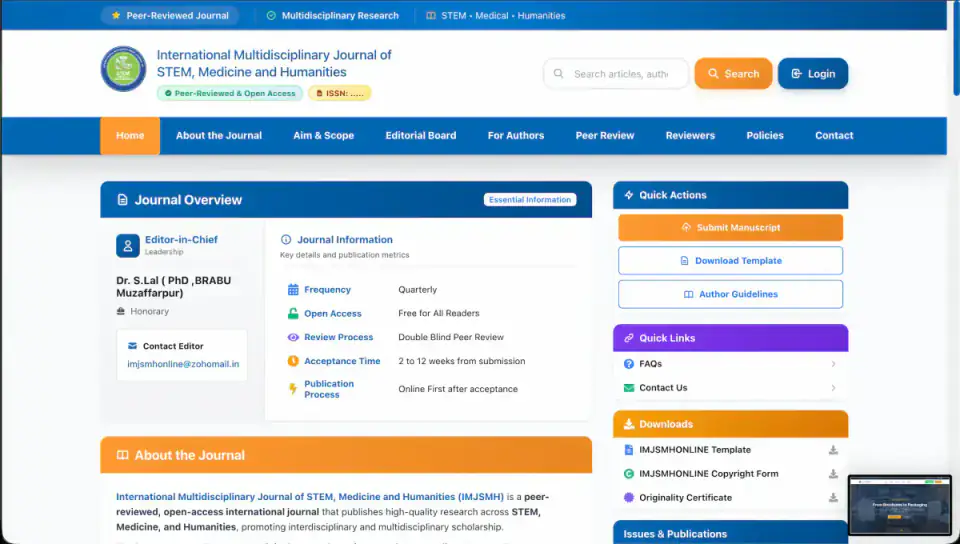Click the Frequency calendar icon
The width and height of the screenshot is (960, 544).
click(293, 290)
